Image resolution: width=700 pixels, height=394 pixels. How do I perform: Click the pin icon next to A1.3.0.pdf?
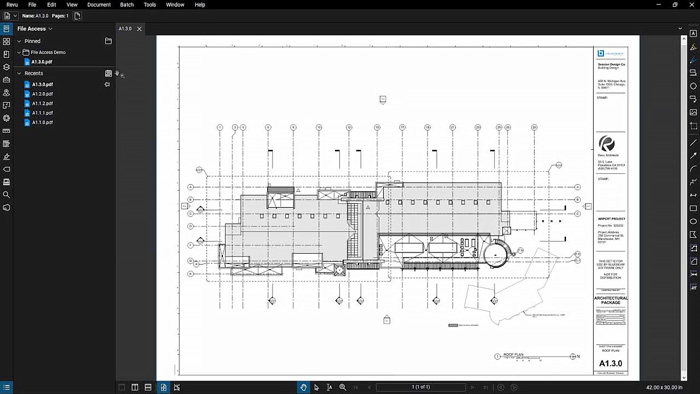click(x=107, y=84)
